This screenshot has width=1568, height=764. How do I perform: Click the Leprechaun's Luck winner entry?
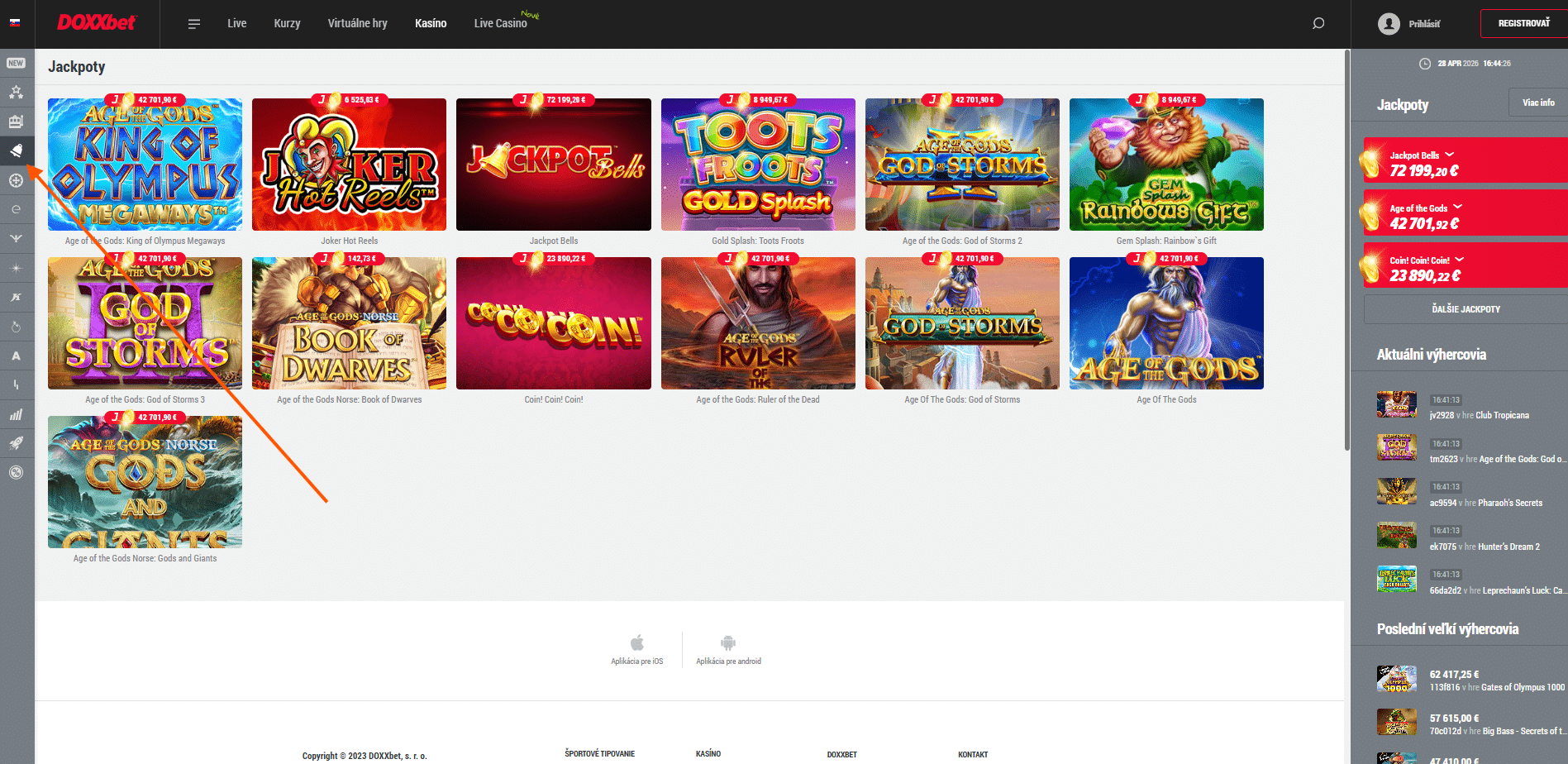click(x=1471, y=580)
